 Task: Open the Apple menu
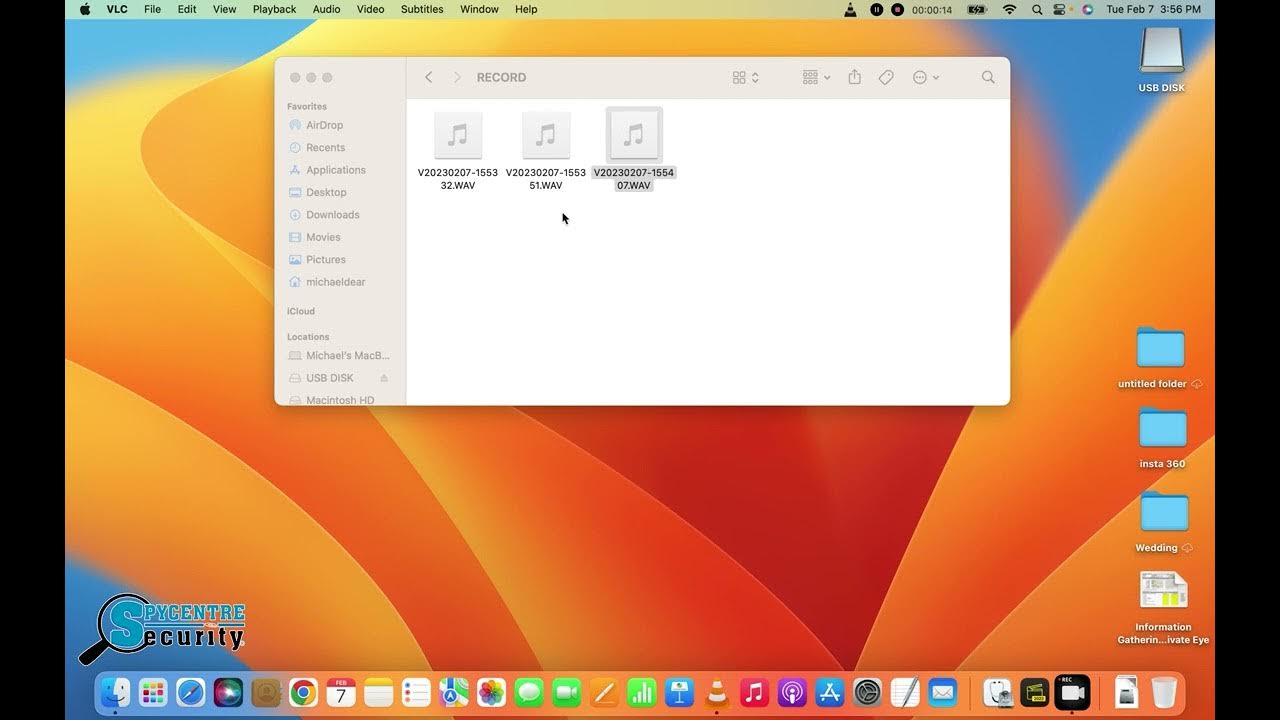85,9
